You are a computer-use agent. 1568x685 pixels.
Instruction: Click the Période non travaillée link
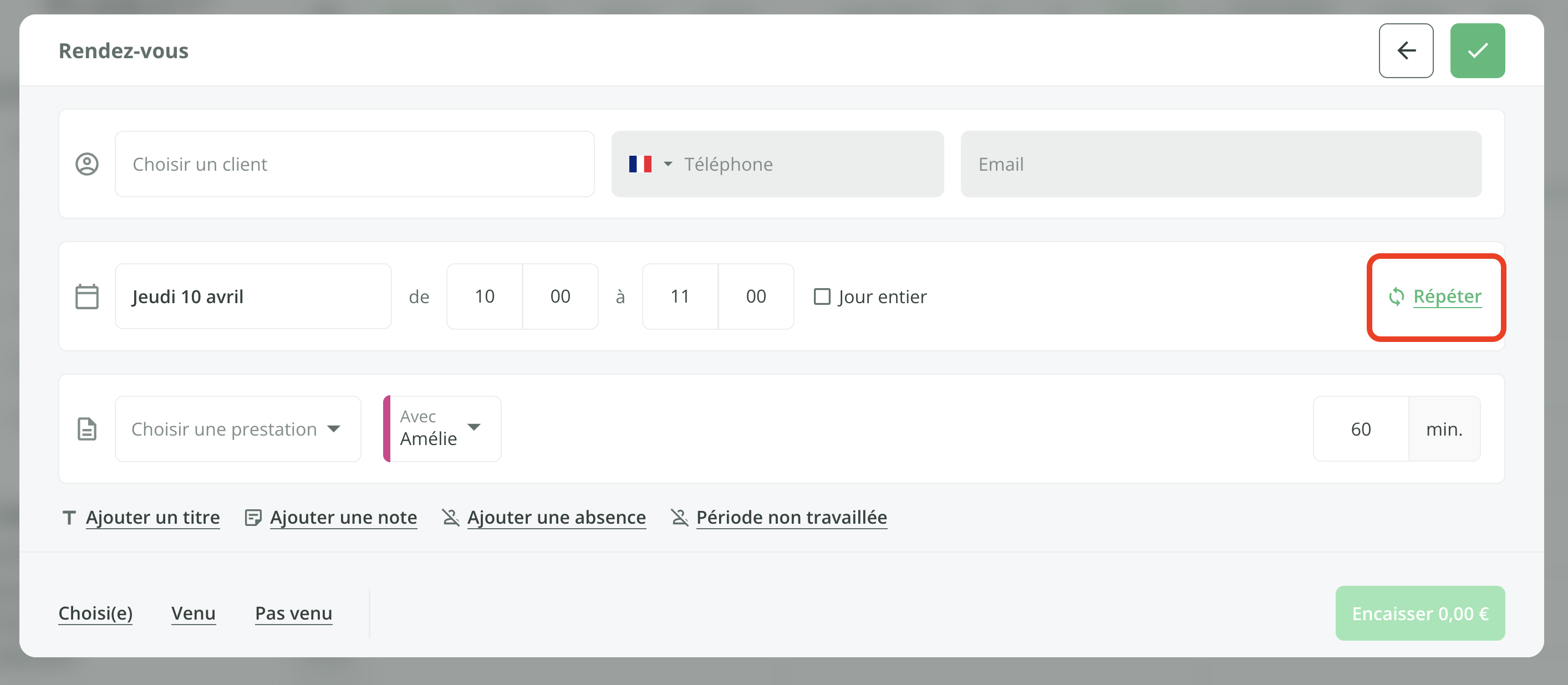tap(791, 518)
